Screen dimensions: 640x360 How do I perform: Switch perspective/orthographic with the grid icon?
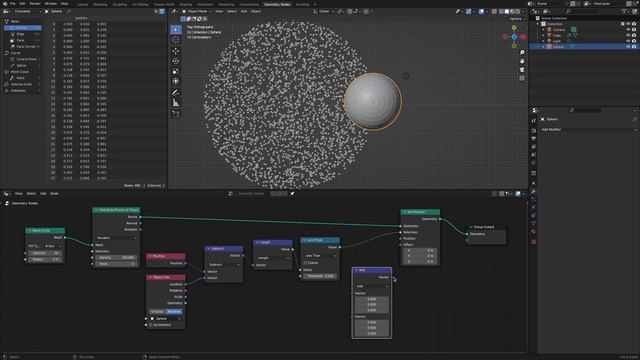(522, 78)
